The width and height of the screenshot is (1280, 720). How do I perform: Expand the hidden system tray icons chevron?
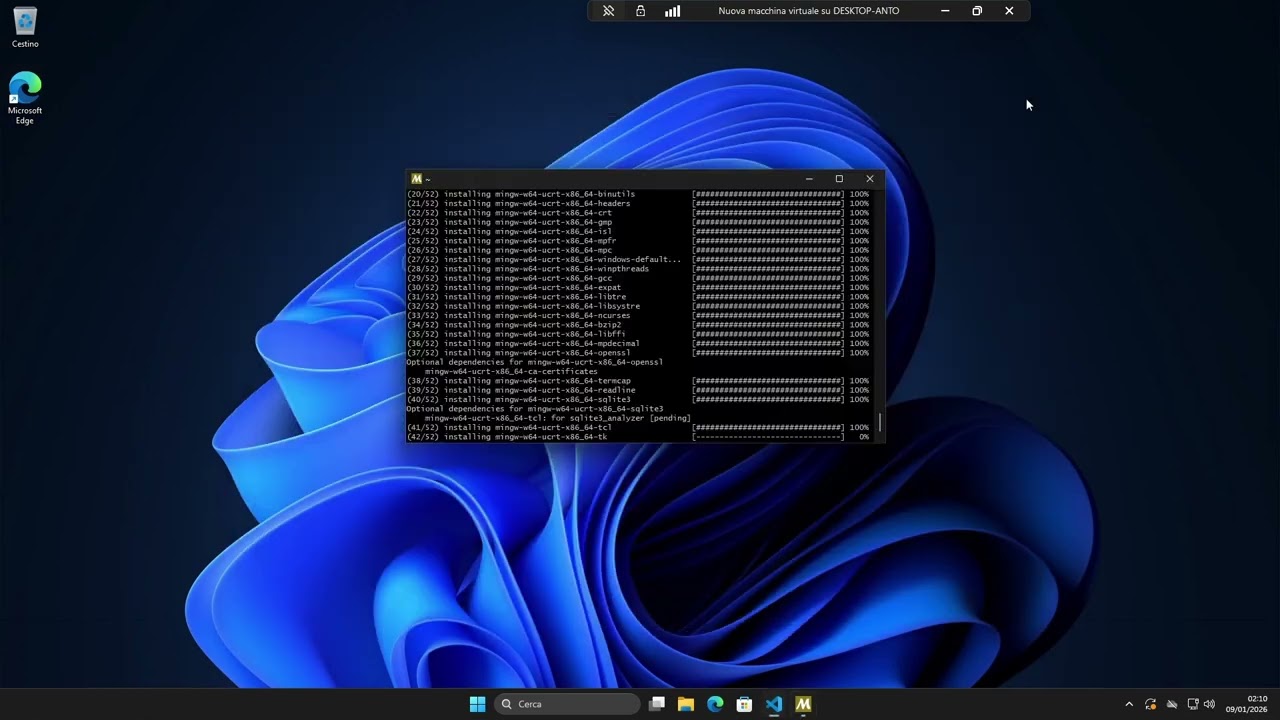click(1129, 704)
